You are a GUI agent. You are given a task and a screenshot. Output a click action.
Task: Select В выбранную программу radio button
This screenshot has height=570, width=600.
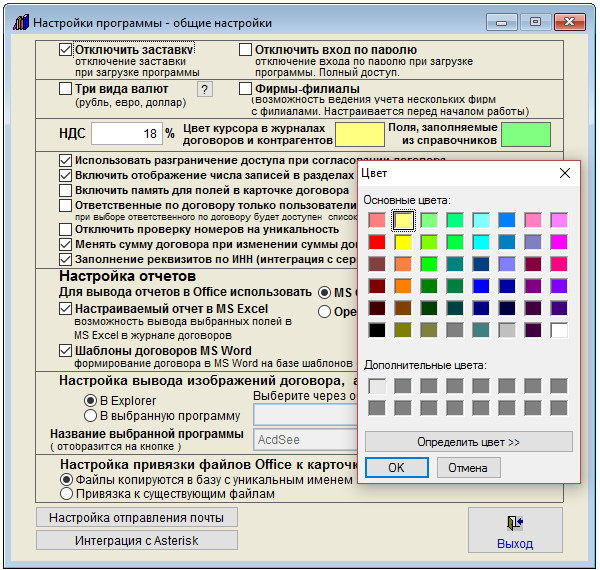pos(90,415)
